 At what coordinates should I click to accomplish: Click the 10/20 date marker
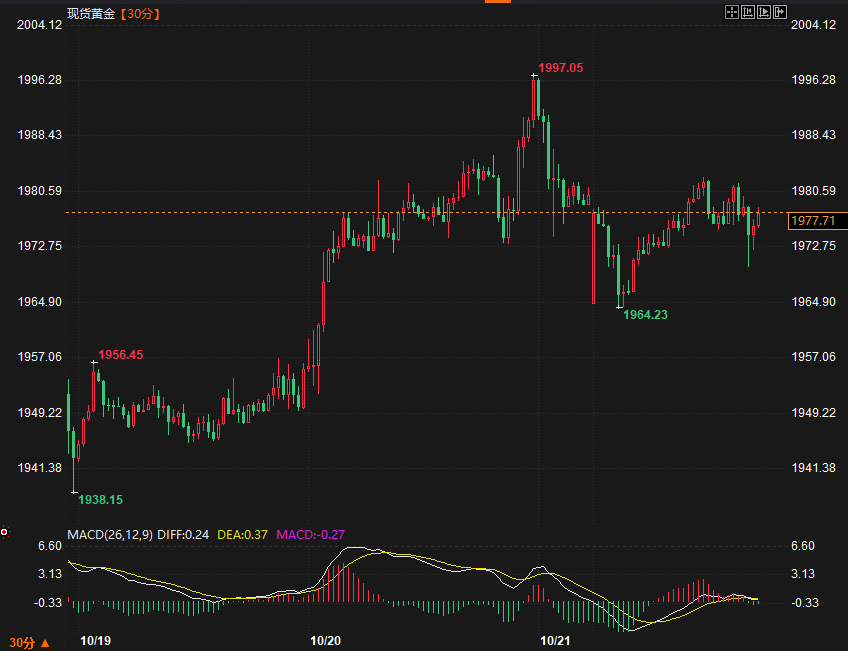coord(325,641)
